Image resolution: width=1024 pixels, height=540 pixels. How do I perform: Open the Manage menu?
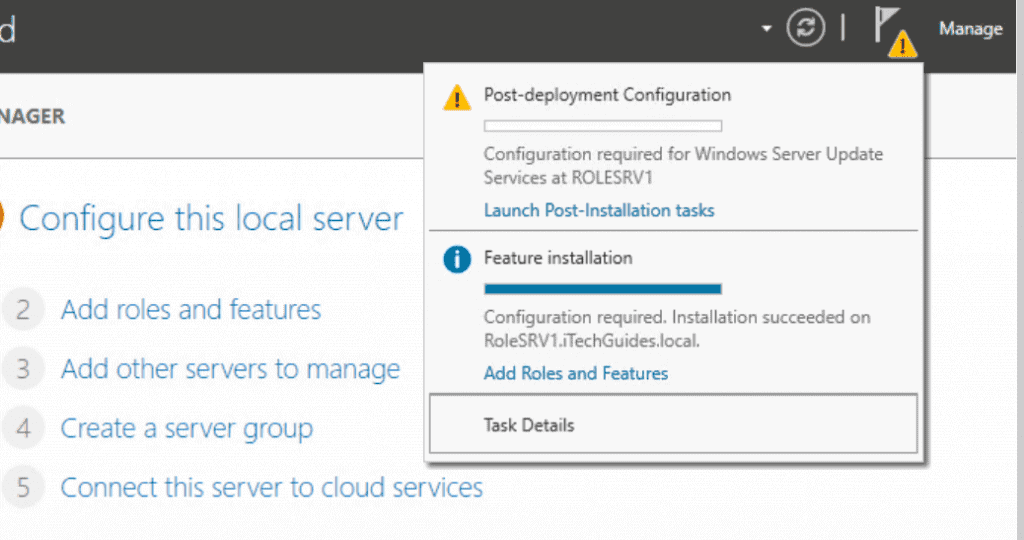[x=970, y=29]
